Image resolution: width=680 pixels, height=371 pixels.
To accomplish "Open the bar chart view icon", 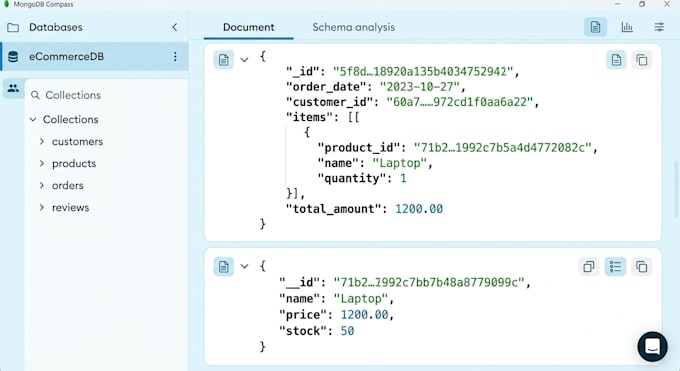I will [x=627, y=27].
